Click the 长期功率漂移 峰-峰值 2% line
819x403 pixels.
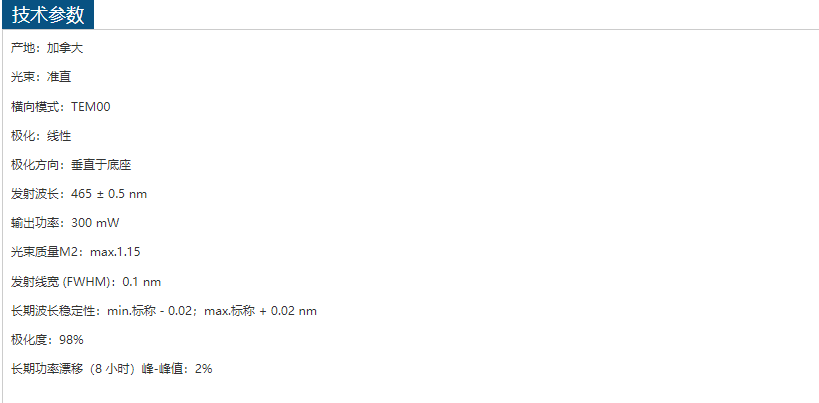pos(112,369)
